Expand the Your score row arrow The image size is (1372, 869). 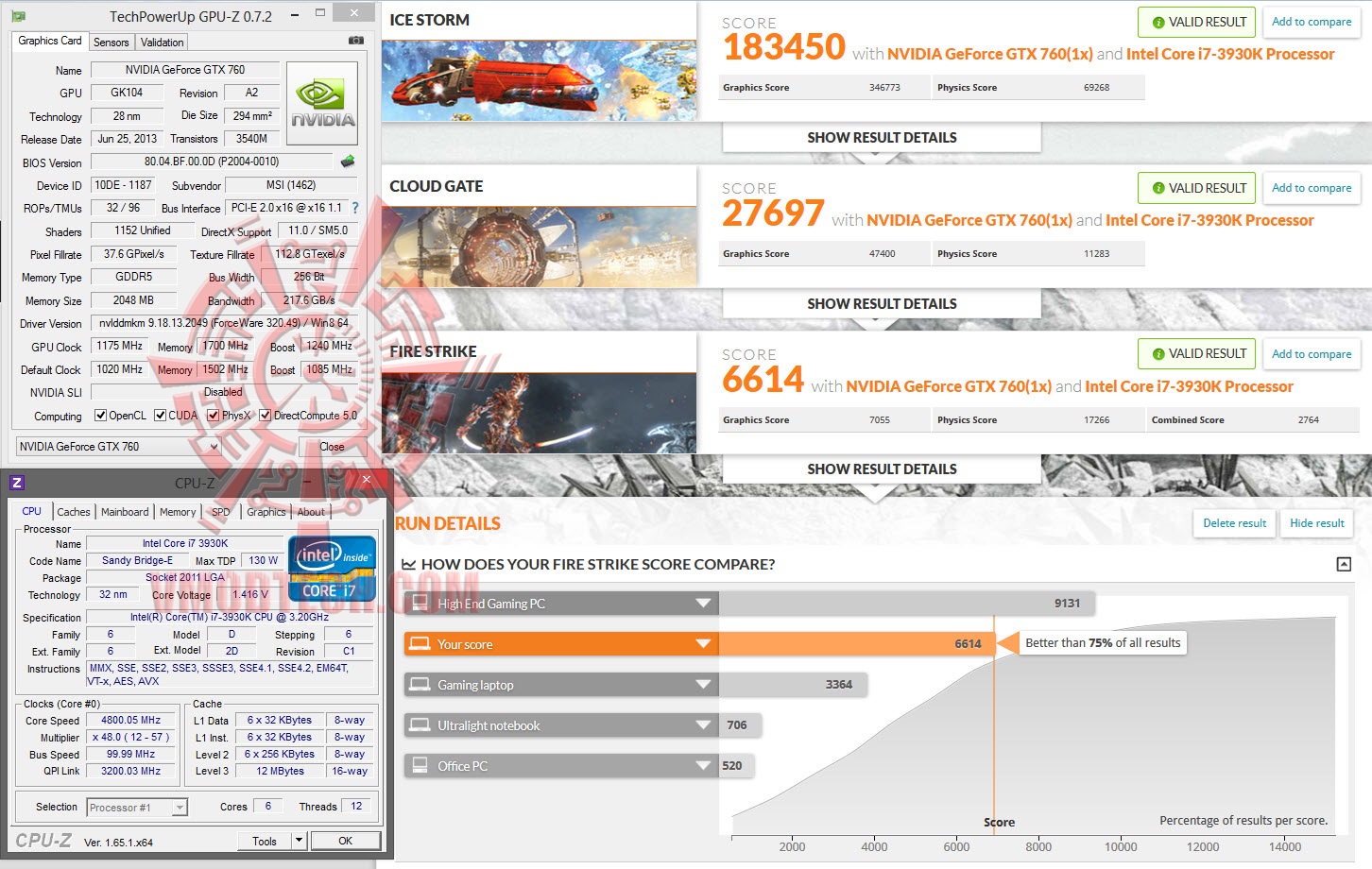(x=703, y=644)
